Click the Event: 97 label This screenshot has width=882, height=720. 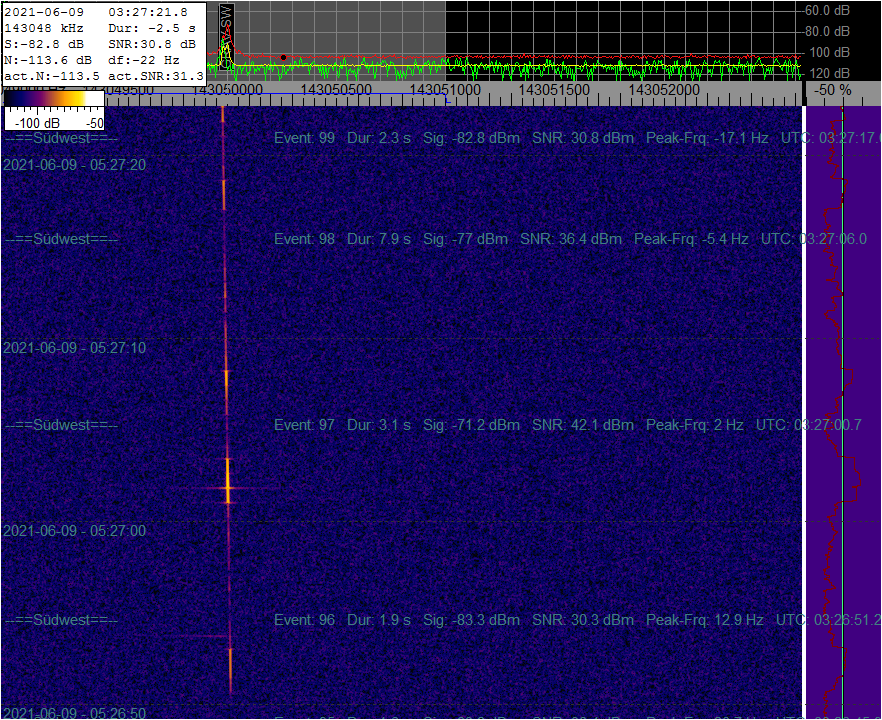click(304, 425)
